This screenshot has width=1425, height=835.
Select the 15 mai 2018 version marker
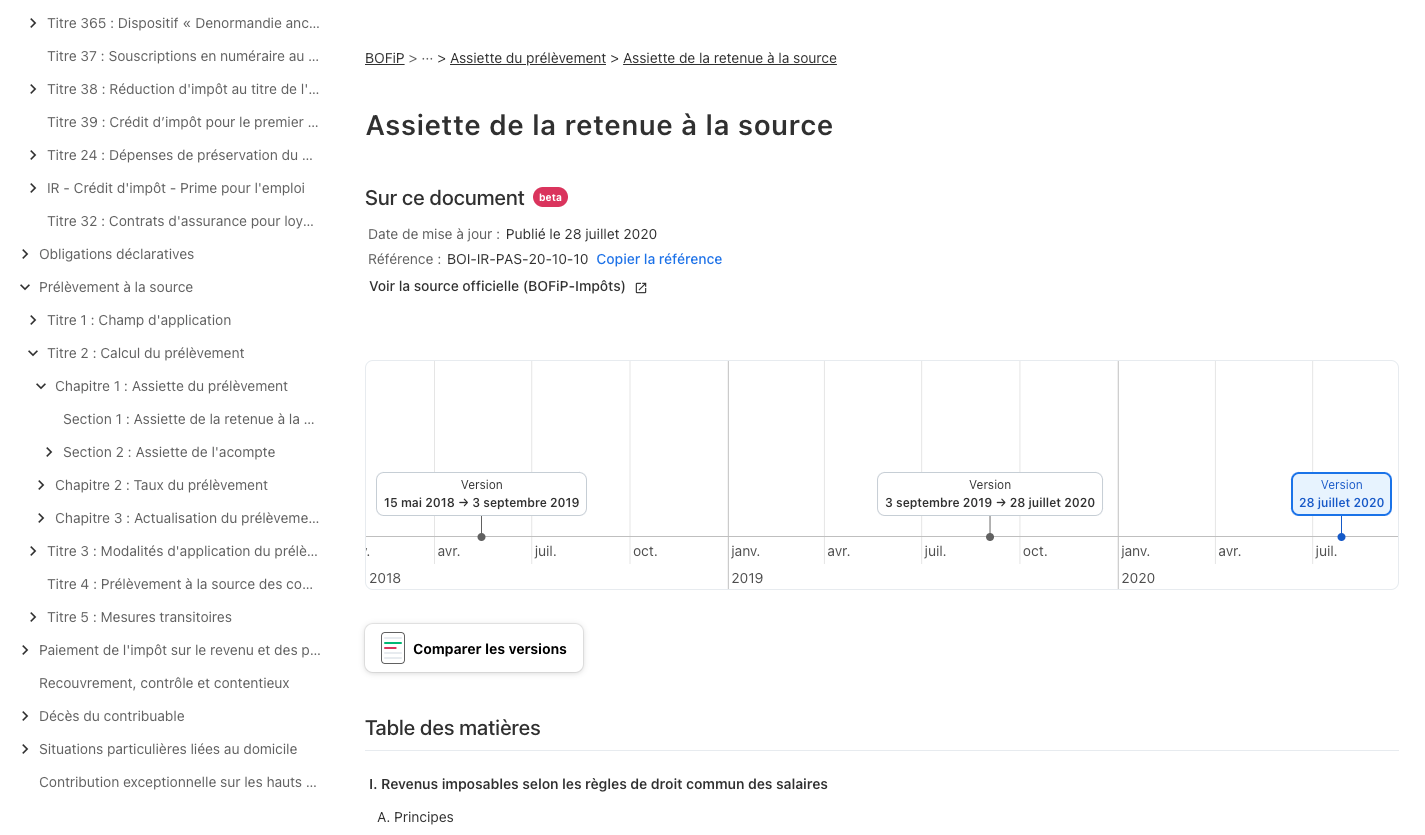coord(481,494)
